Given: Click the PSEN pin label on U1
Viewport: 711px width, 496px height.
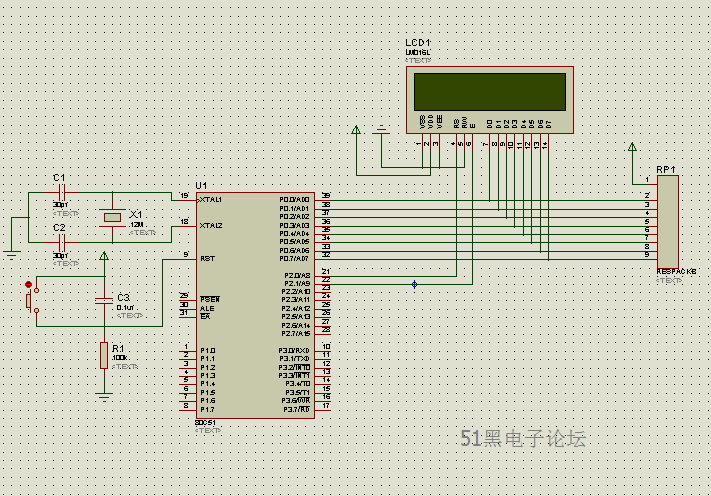Looking at the screenshot, I should [x=210, y=300].
